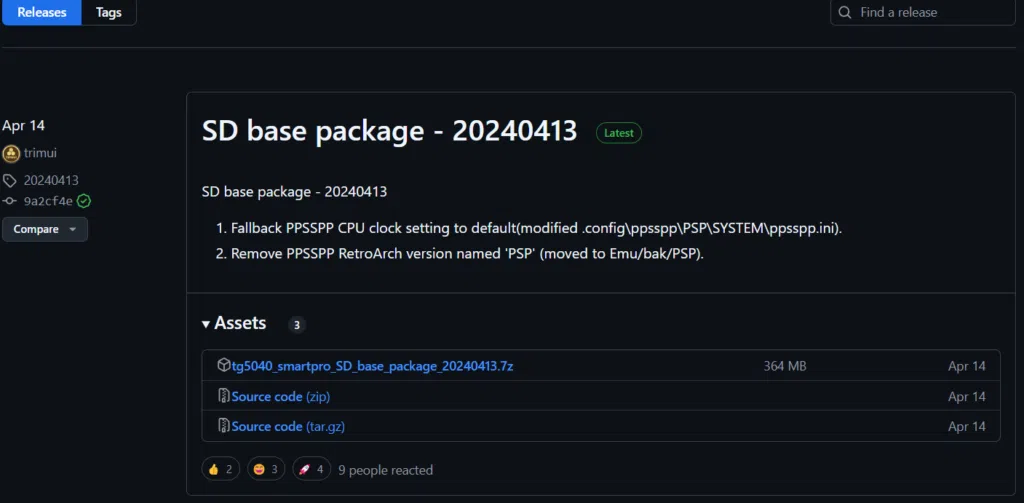This screenshot has height=503, width=1024.
Task: Open the Compare dropdown
Action: (45, 229)
